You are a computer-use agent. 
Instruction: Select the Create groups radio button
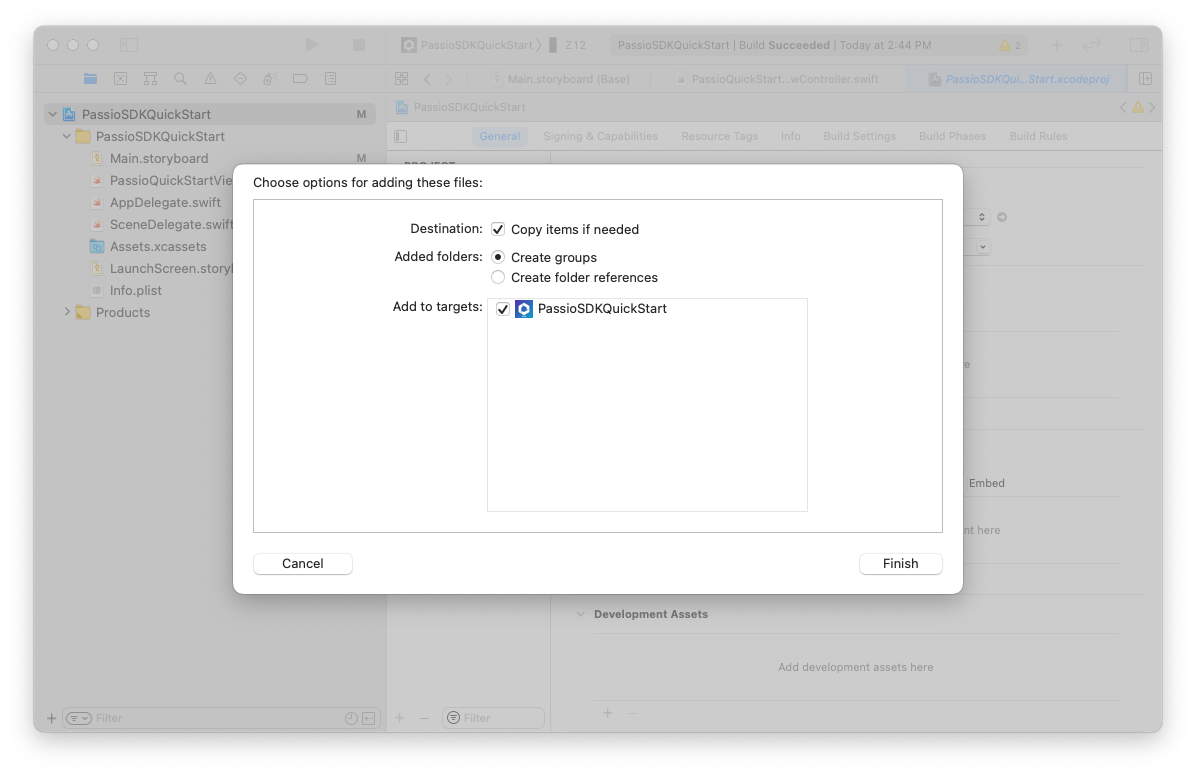[x=498, y=257]
